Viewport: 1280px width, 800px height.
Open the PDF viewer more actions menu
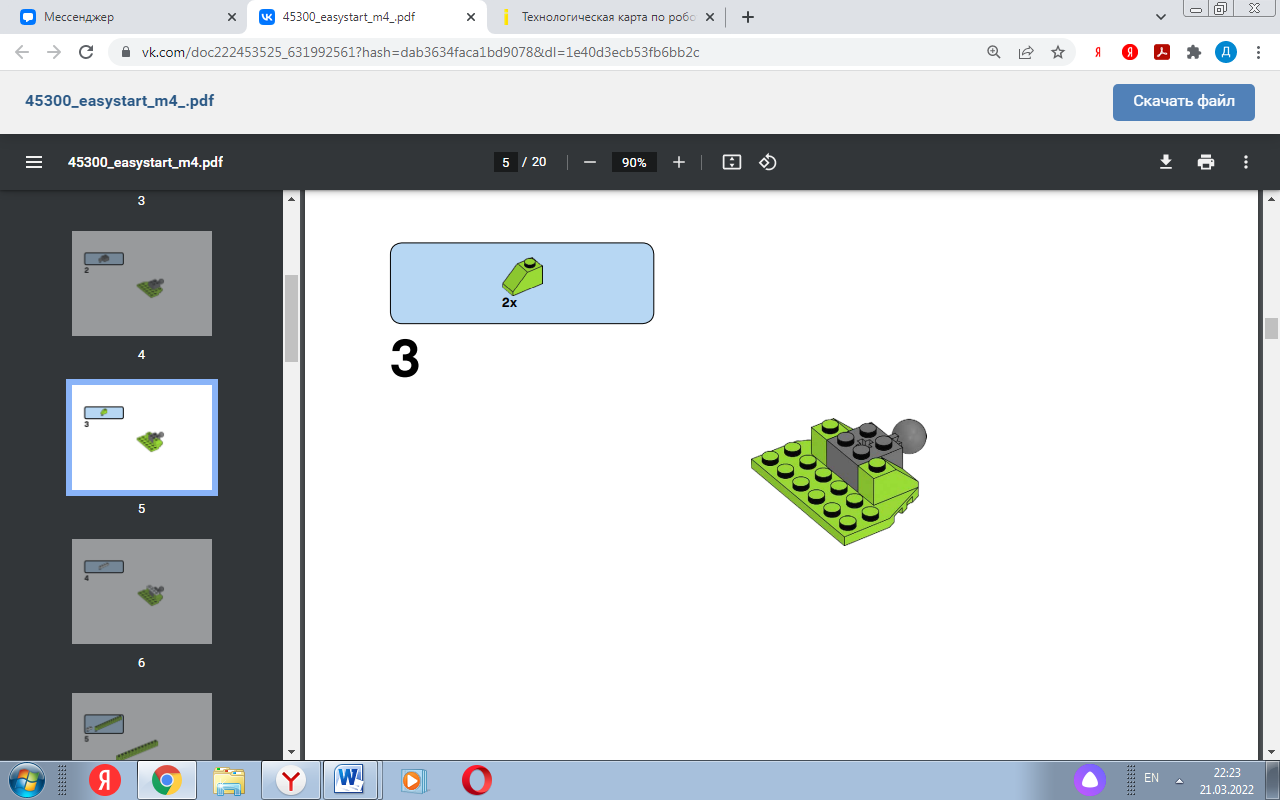1246,162
